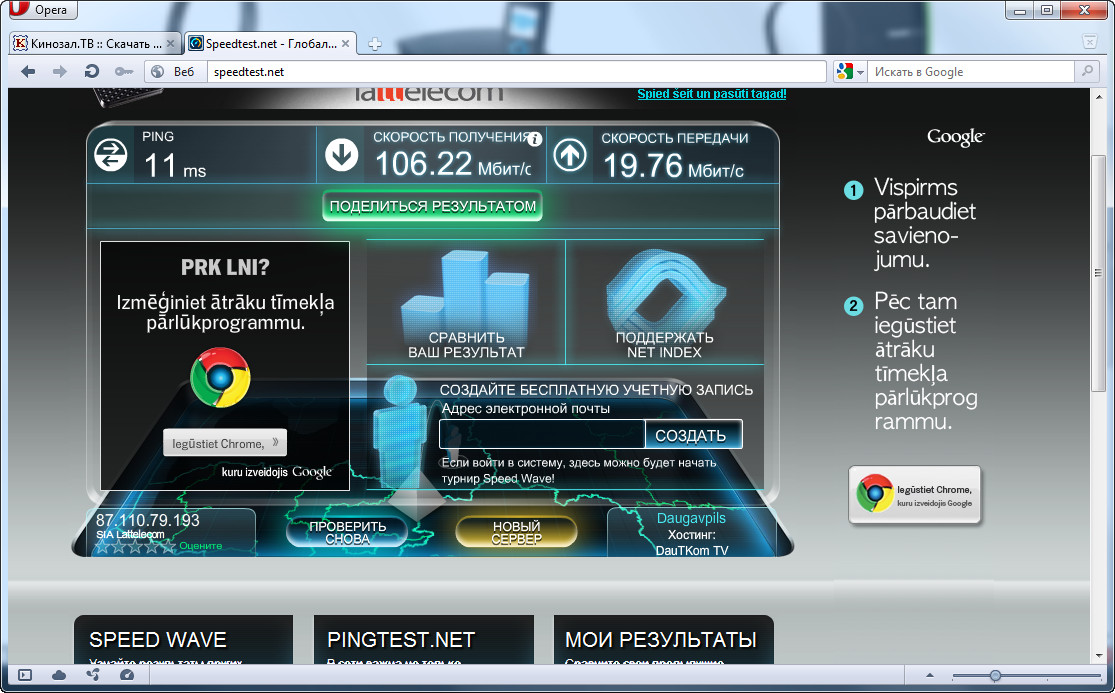The image size is (1115, 693).
Task: Go back with the back arrow
Action: [28, 72]
